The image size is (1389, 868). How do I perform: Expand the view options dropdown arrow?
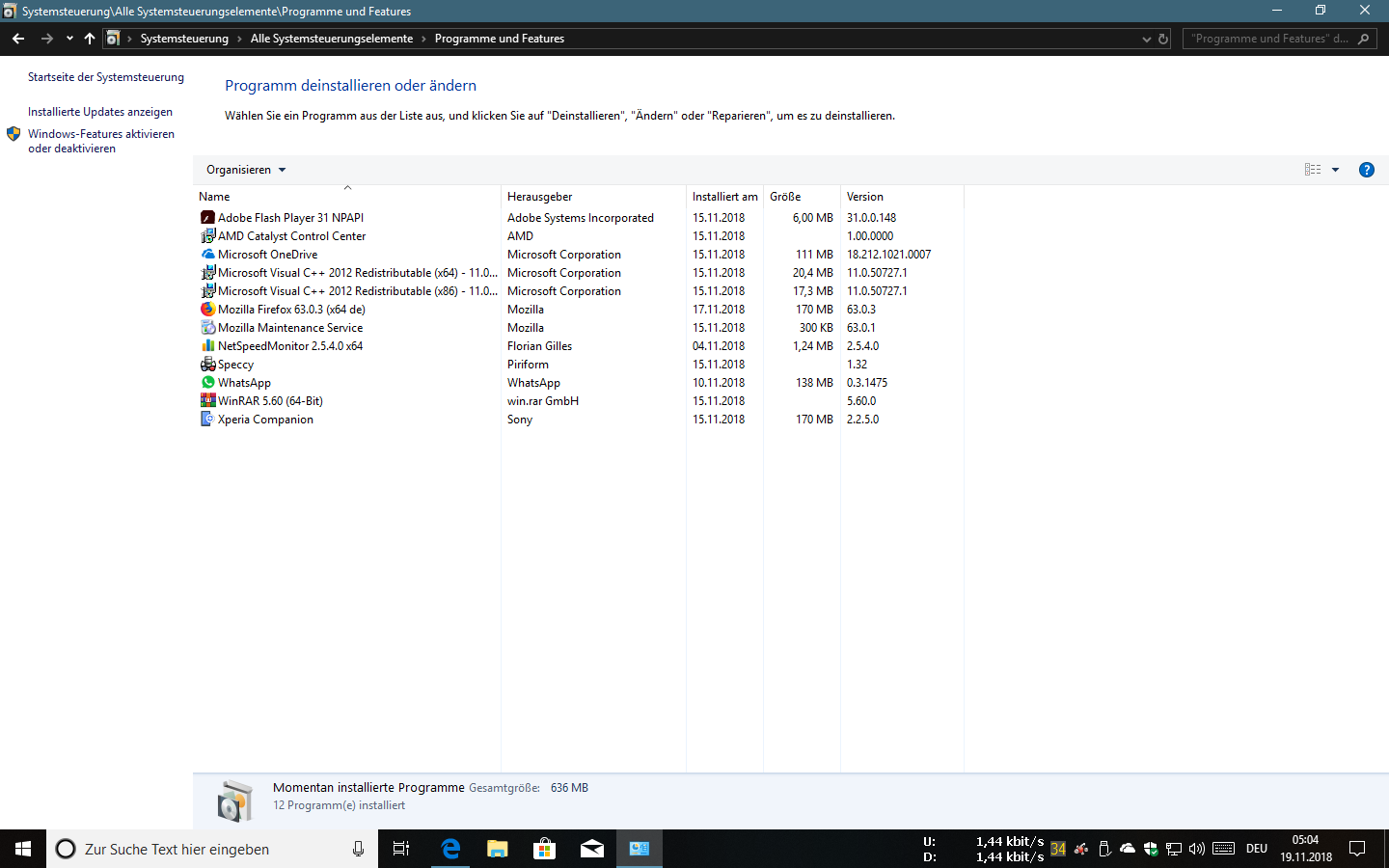tap(1336, 170)
